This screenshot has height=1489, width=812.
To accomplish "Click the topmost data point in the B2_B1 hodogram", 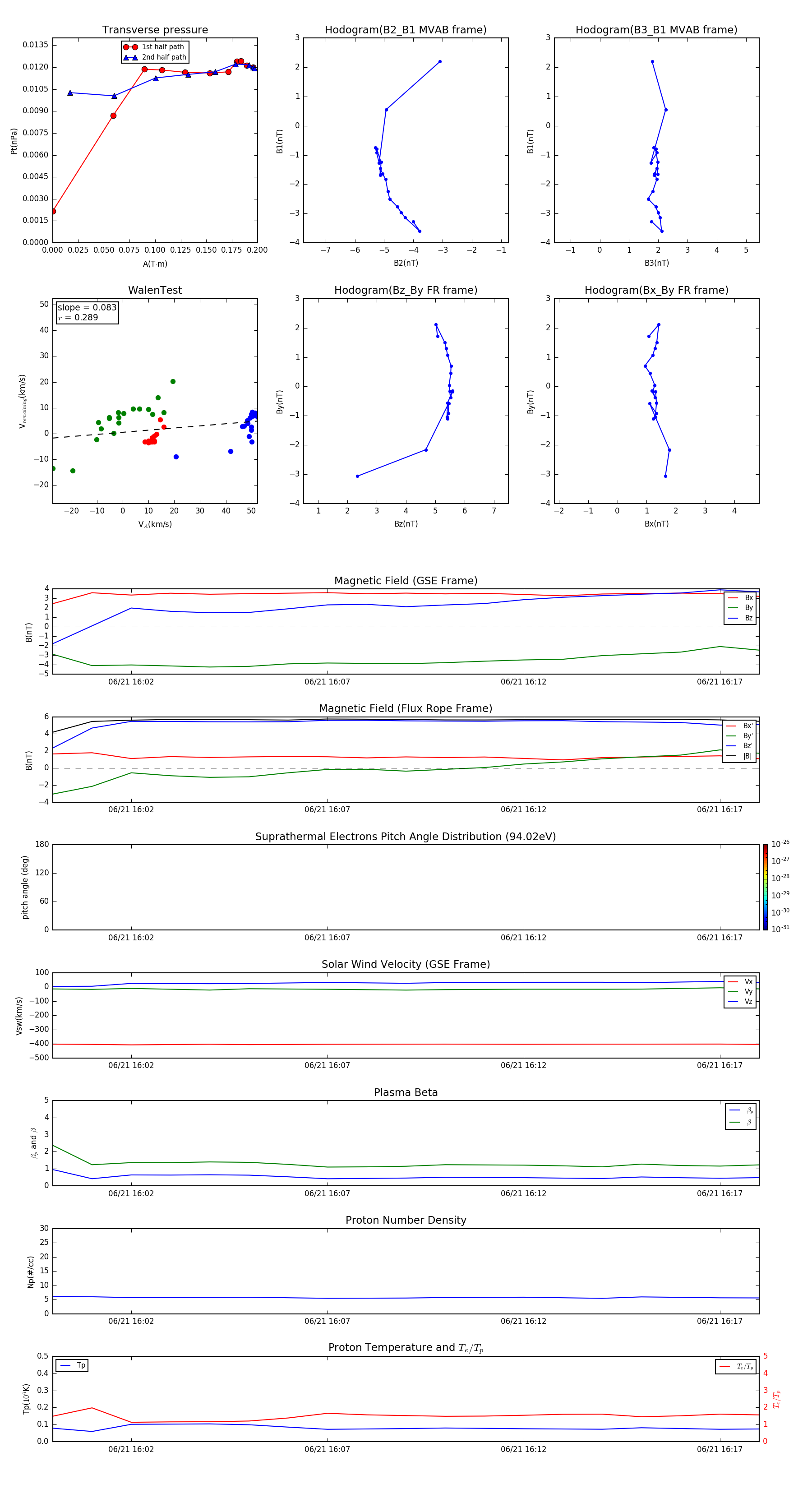I will [440, 61].
